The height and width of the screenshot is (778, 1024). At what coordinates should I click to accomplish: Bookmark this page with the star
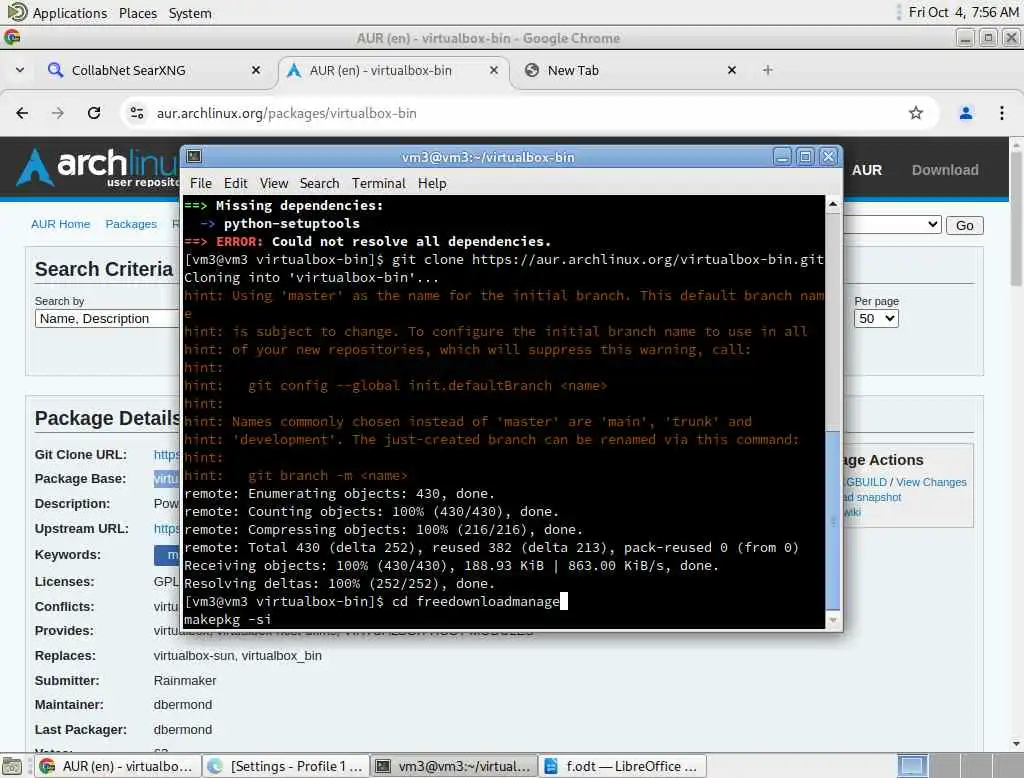pos(916,113)
